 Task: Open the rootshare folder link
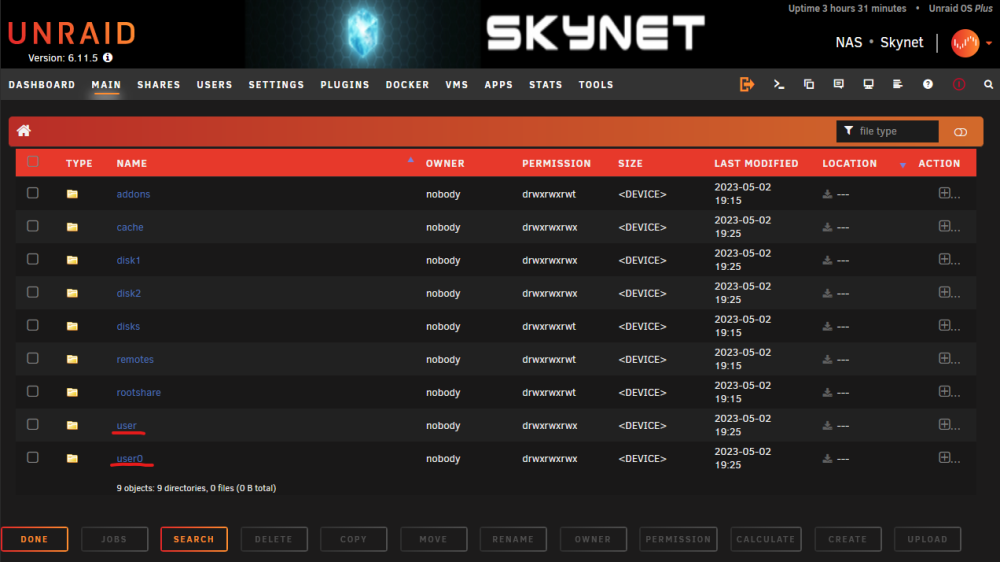pos(138,392)
